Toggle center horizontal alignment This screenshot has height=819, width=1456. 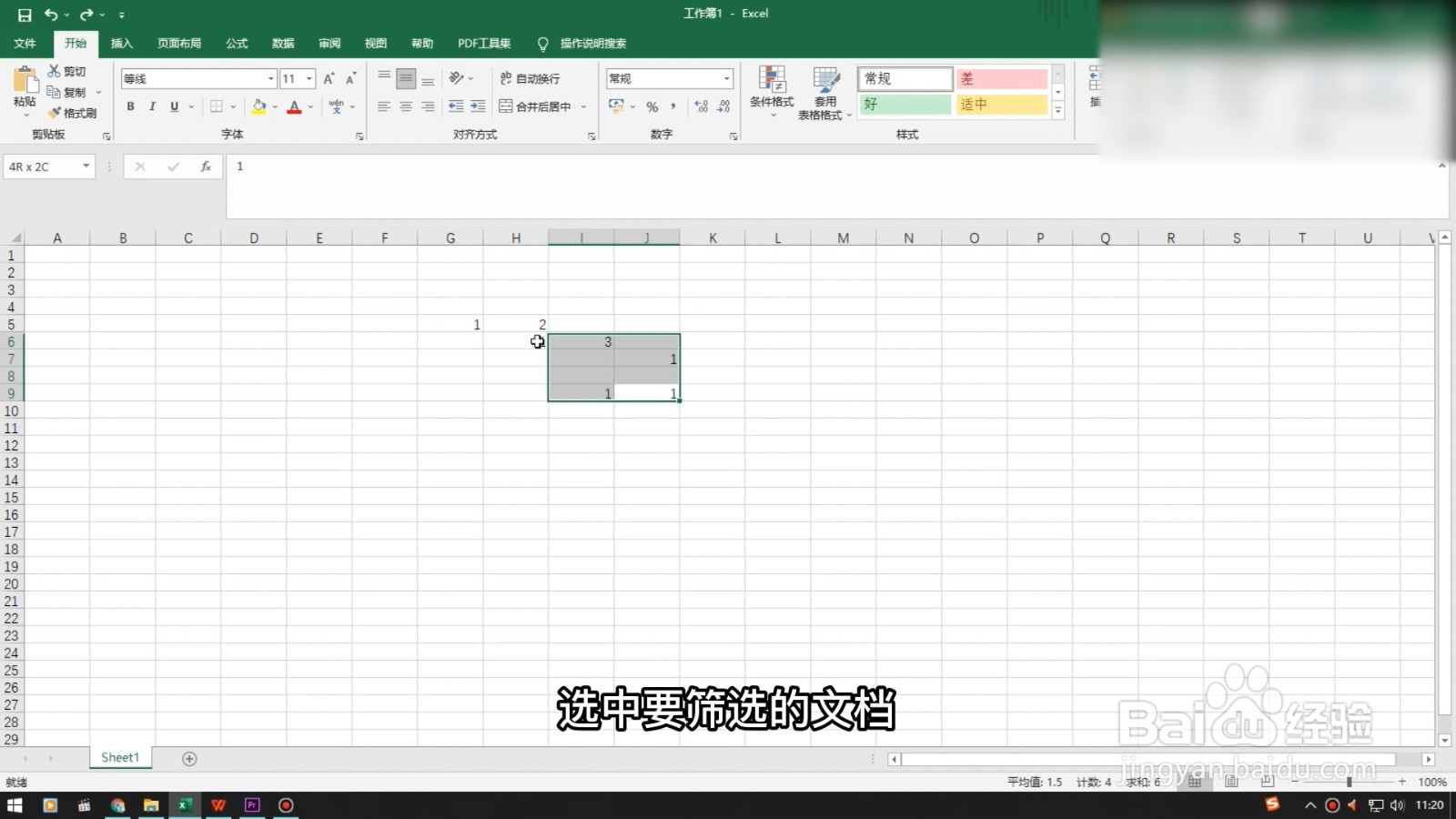click(x=406, y=106)
